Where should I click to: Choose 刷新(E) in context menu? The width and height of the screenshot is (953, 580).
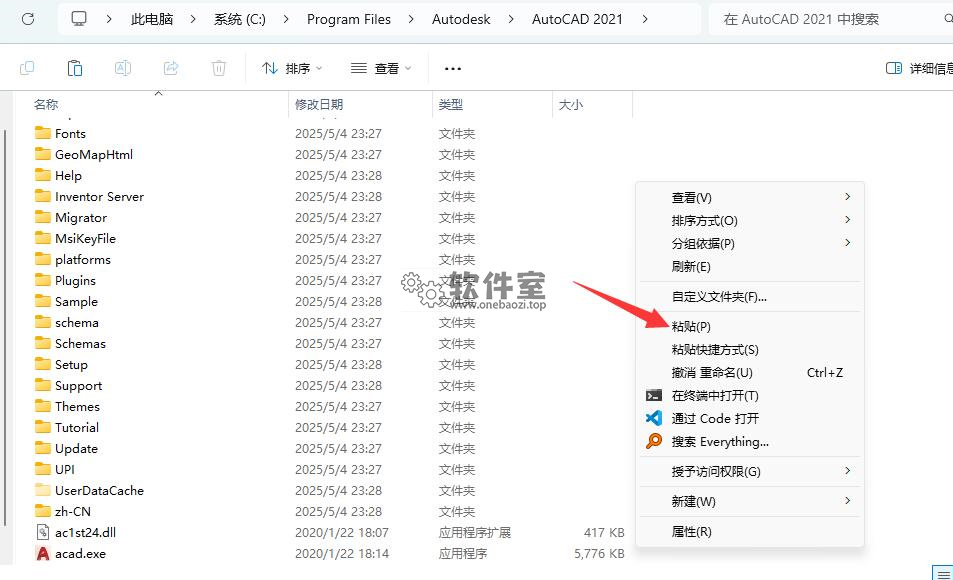coord(750,267)
